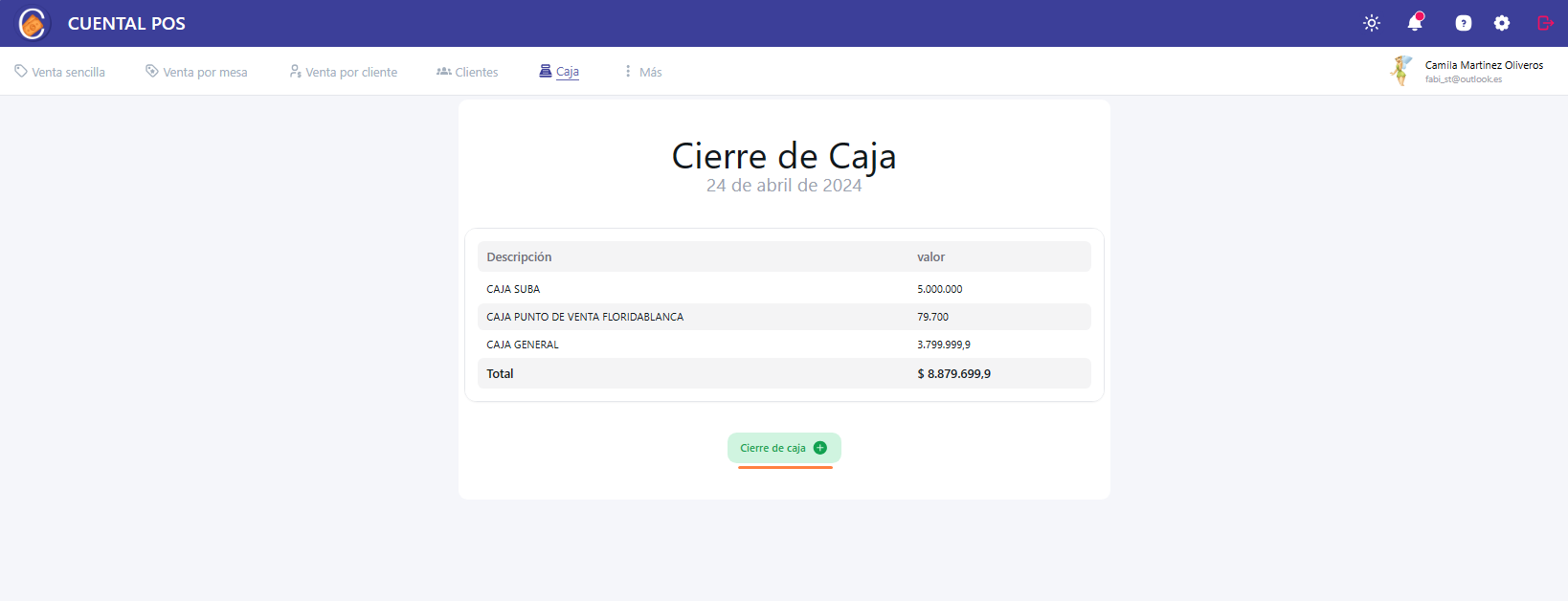
Task: Select the CAJA PUNTO DE VENTA FLORIDABLANCA row
Action: tap(783, 317)
